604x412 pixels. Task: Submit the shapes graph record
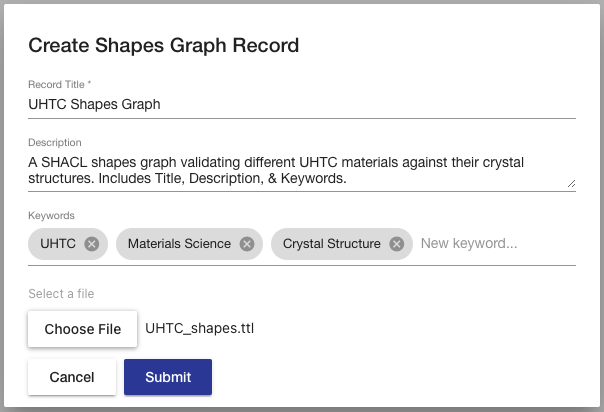168,377
